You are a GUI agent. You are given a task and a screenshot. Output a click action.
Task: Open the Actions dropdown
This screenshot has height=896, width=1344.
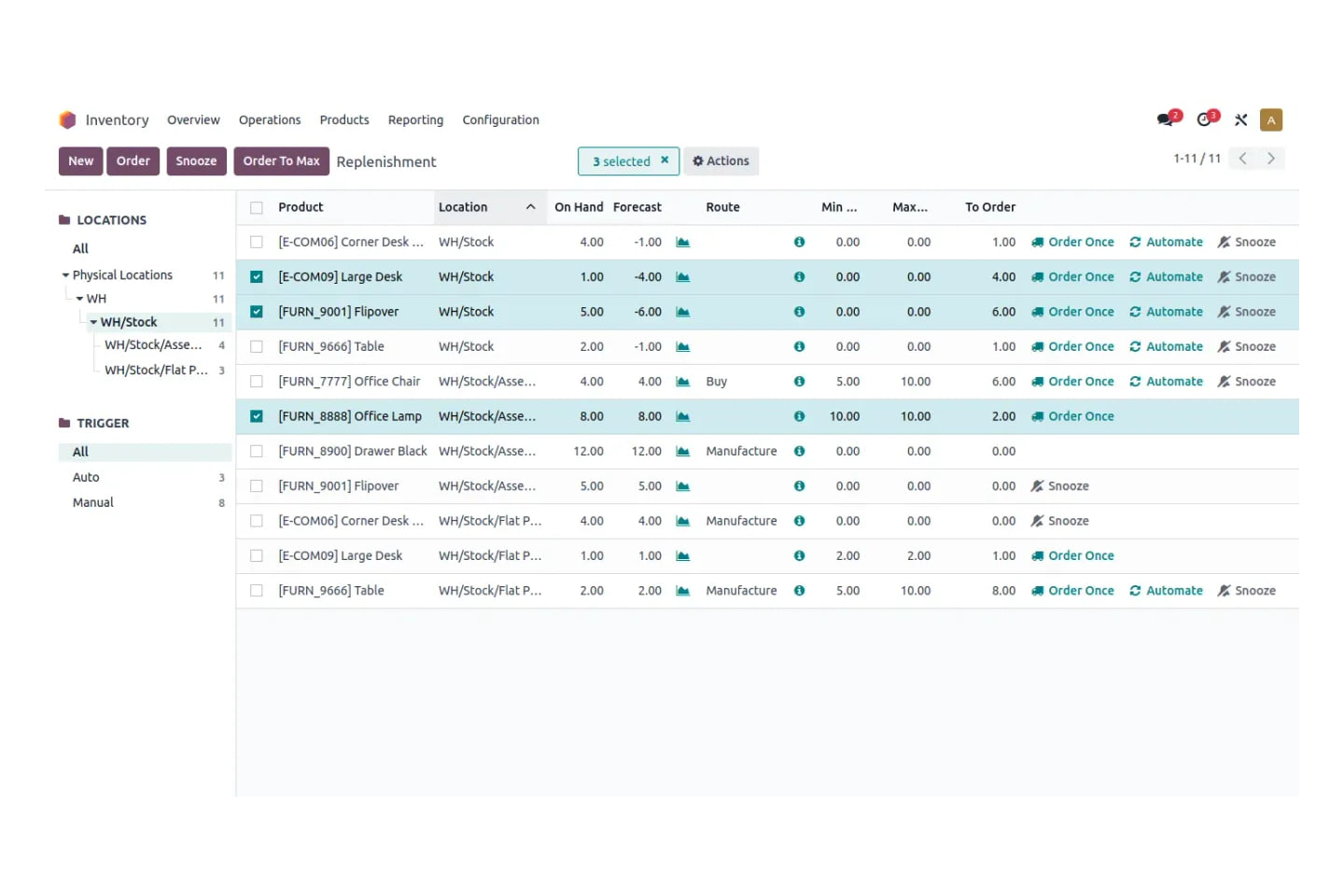[721, 161]
